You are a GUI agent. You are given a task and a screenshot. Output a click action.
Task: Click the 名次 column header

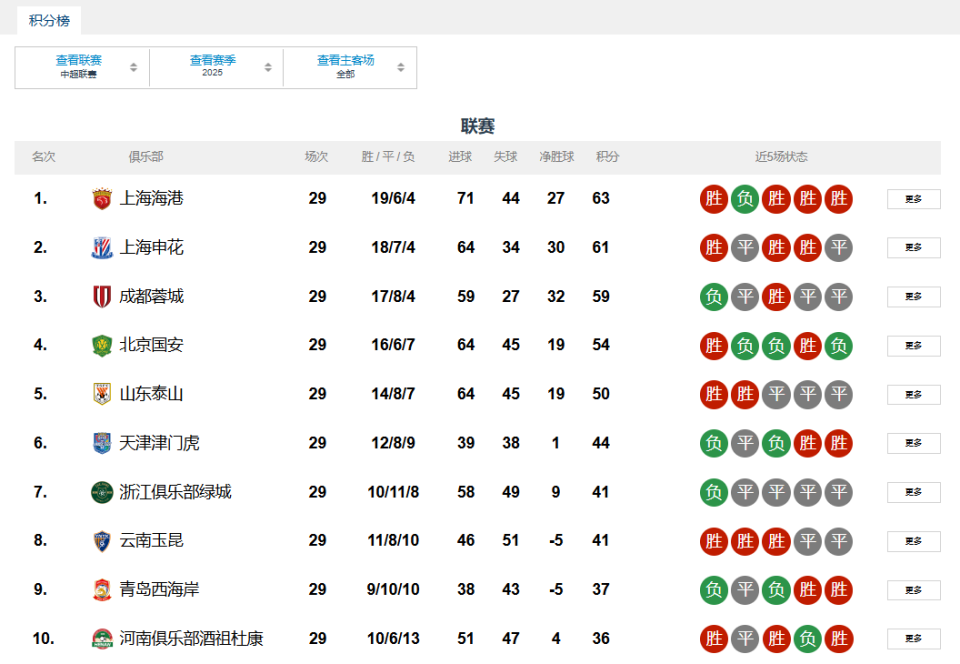(43, 157)
